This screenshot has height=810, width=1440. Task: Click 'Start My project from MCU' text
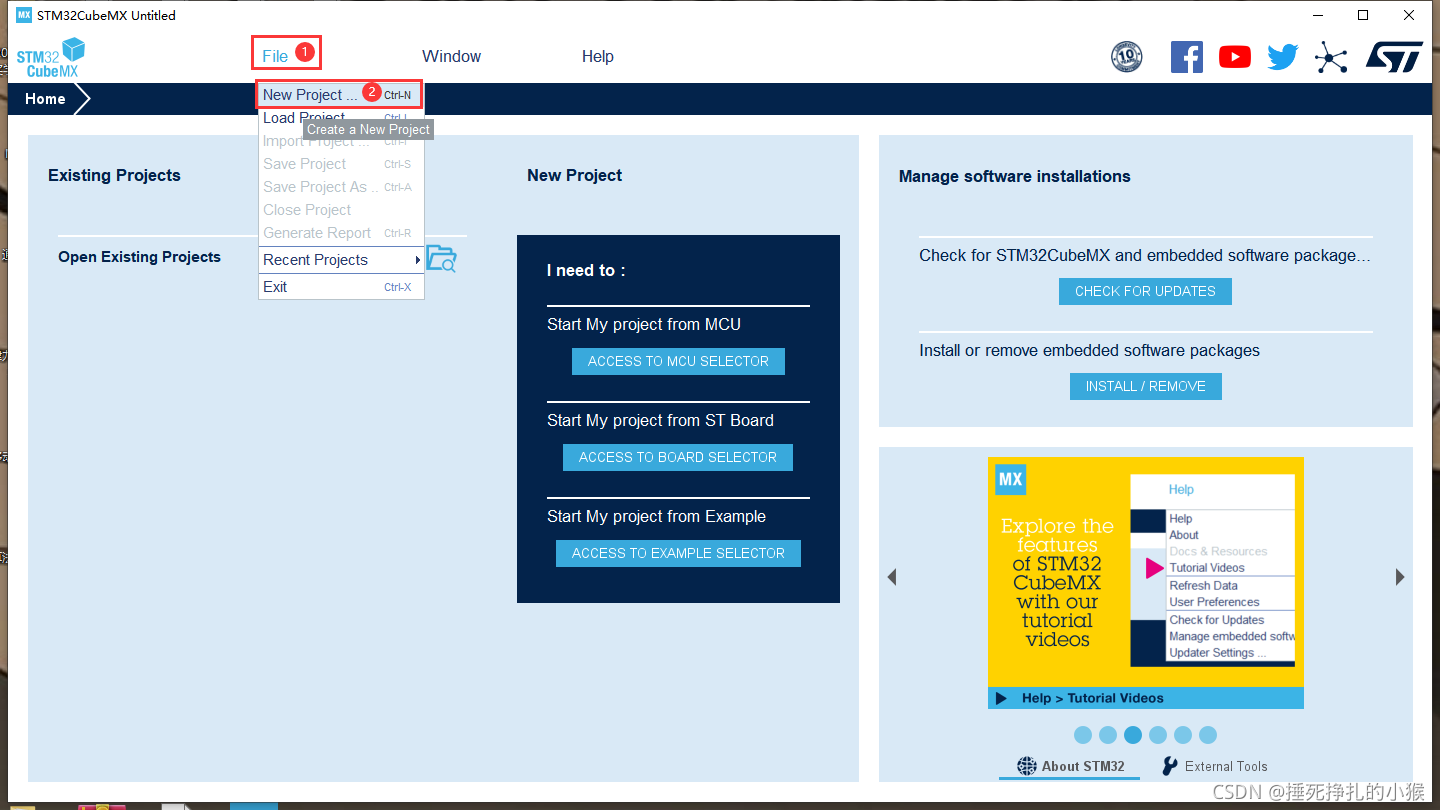[x=644, y=325]
